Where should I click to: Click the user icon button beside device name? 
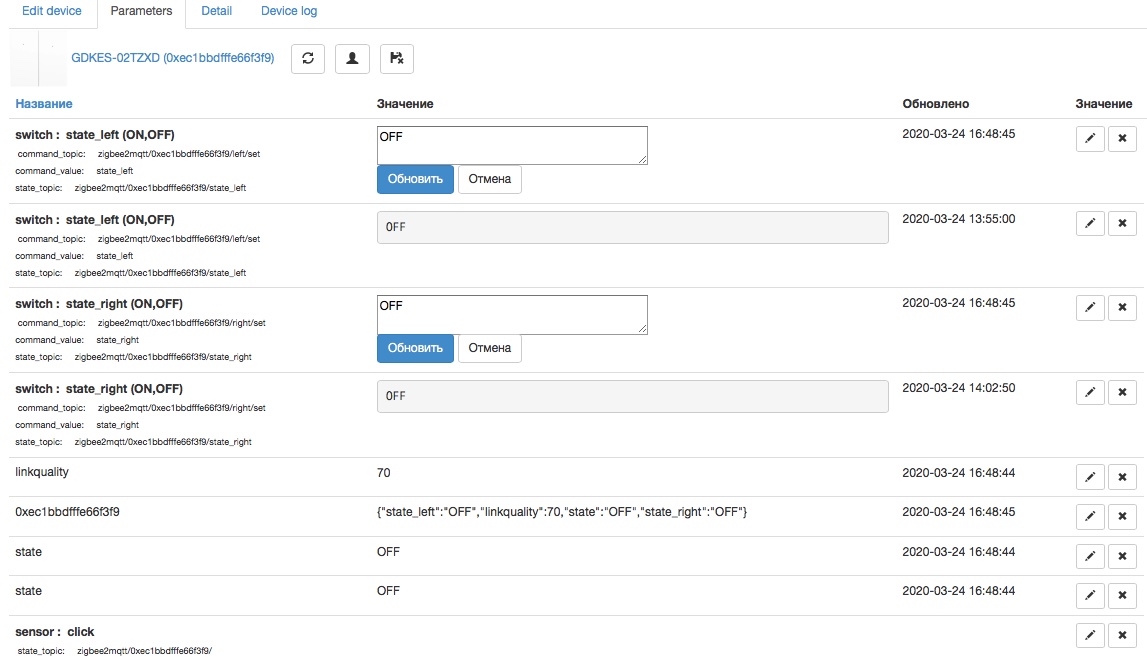352,59
